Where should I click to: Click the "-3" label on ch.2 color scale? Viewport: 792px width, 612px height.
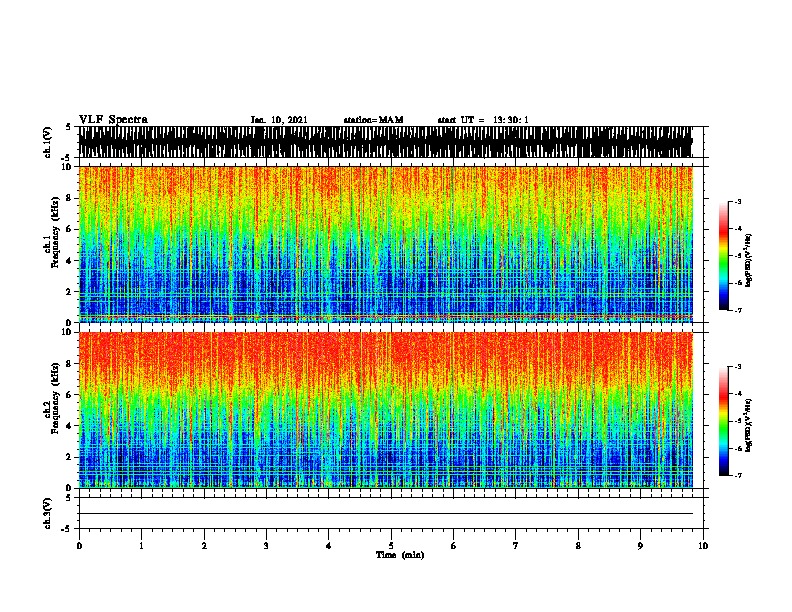click(737, 367)
